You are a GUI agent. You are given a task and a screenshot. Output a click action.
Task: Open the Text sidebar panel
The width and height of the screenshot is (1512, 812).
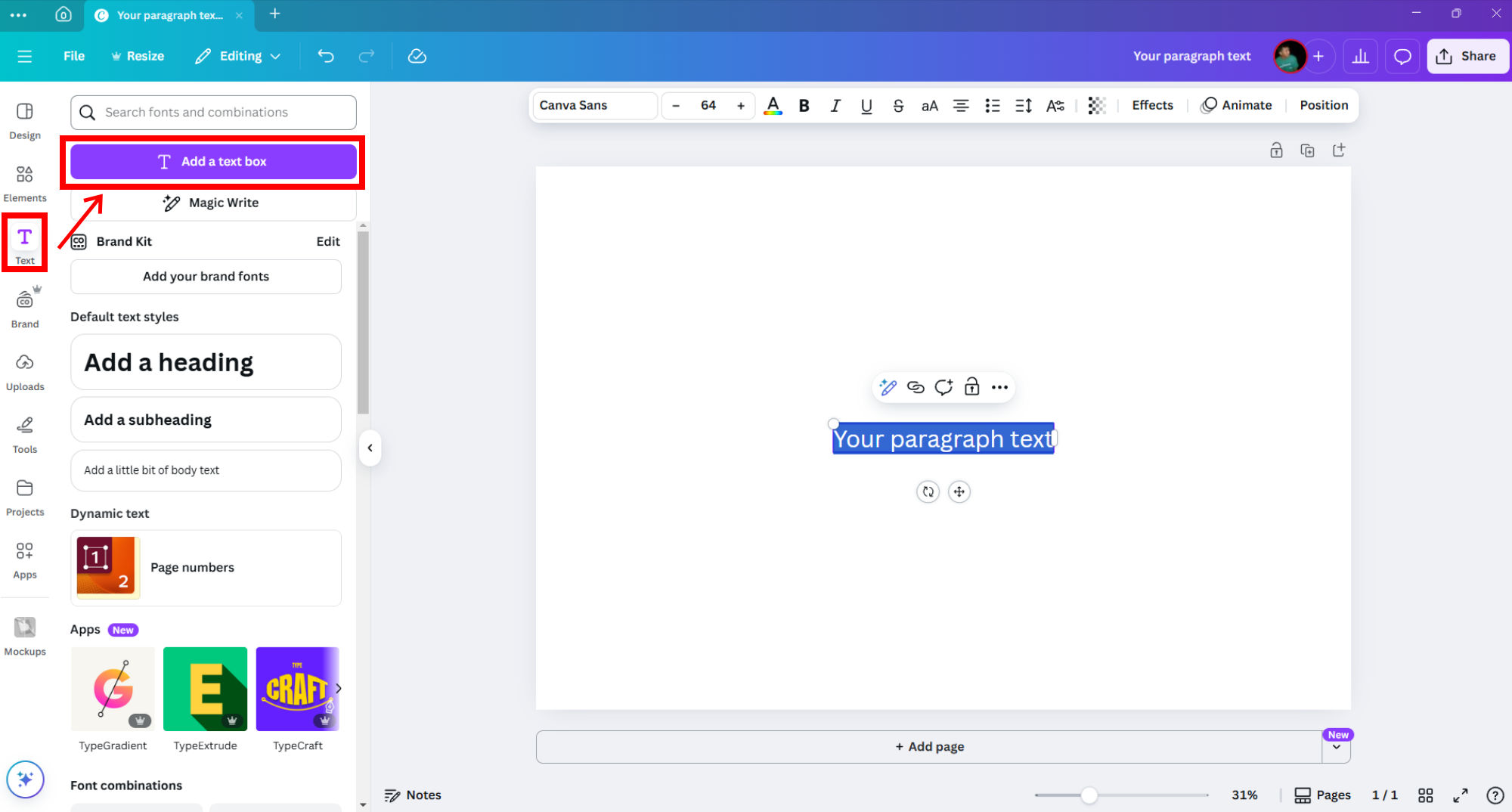tap(25, 246)
